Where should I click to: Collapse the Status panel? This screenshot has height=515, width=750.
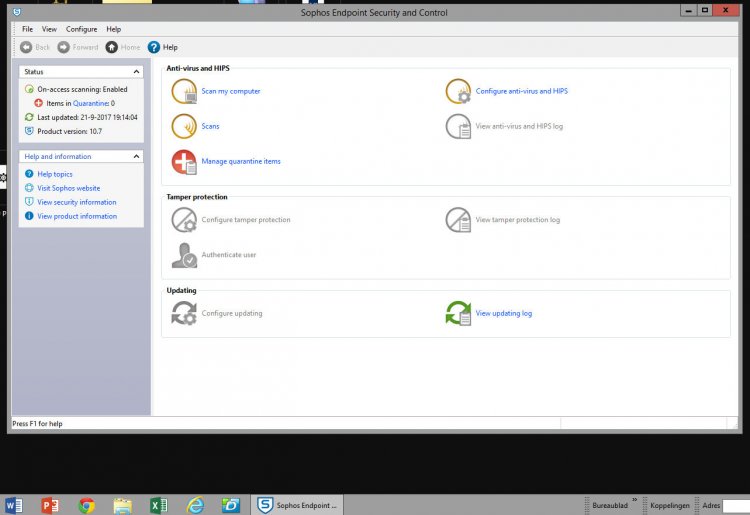tap(136, 72)
